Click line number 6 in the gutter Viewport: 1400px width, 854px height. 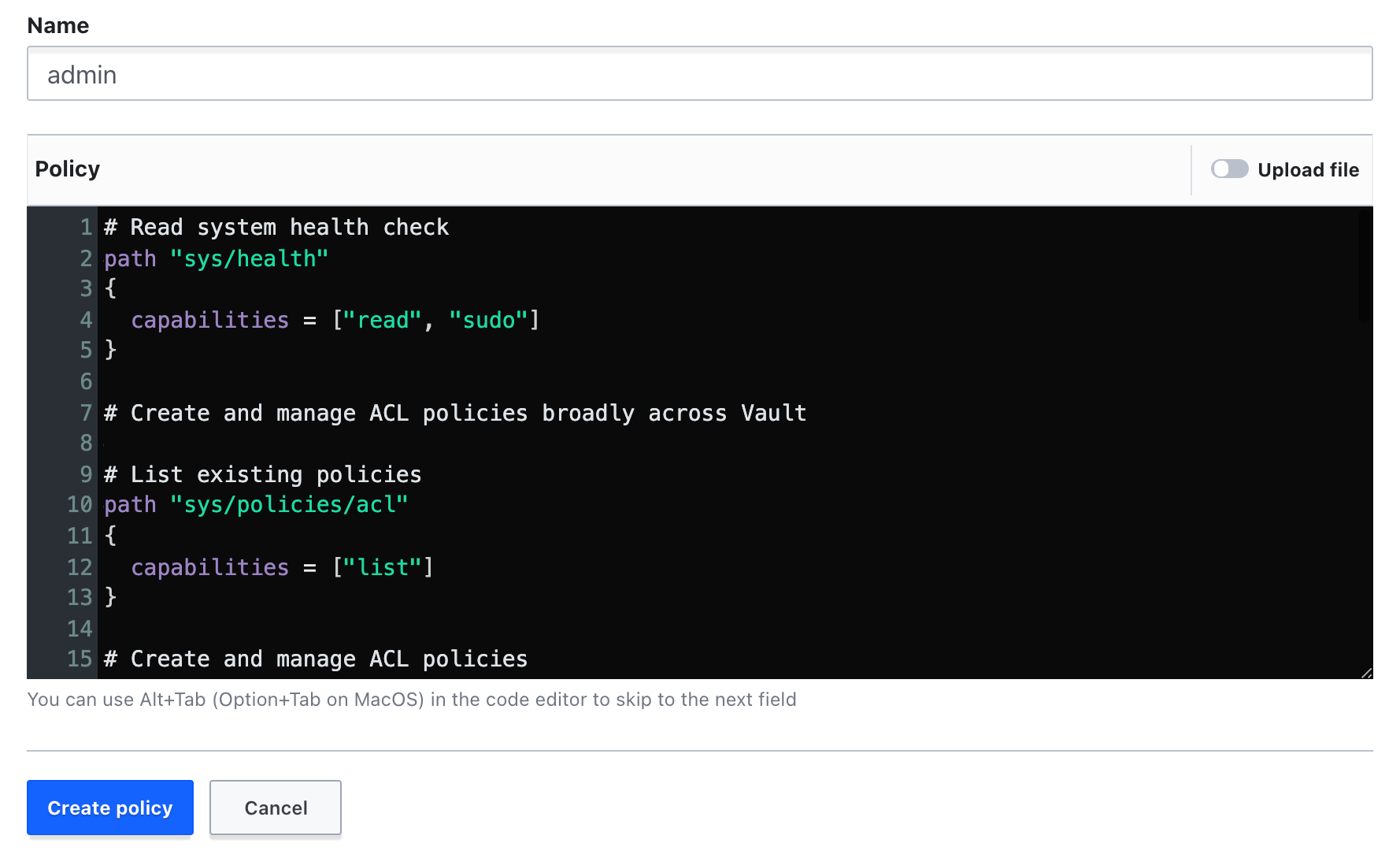point(86,381)
